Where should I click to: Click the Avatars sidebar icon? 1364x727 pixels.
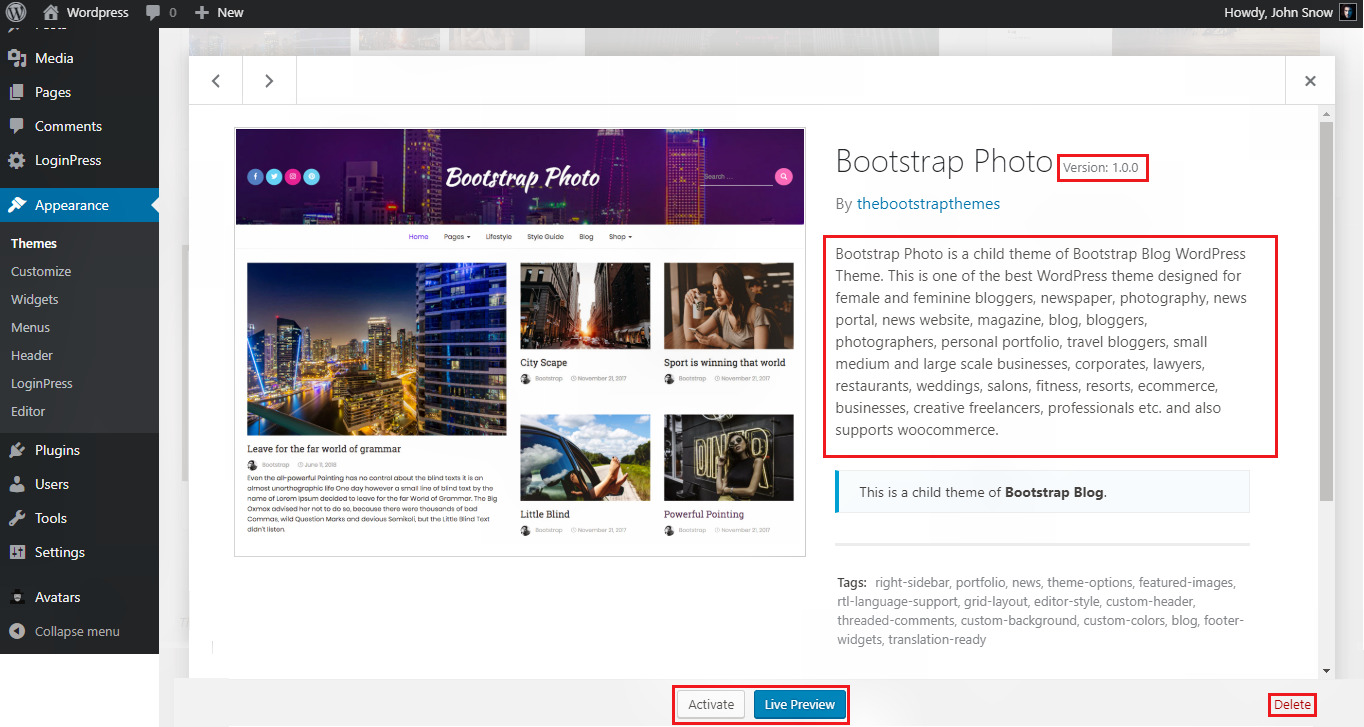(x=17, y=597)
